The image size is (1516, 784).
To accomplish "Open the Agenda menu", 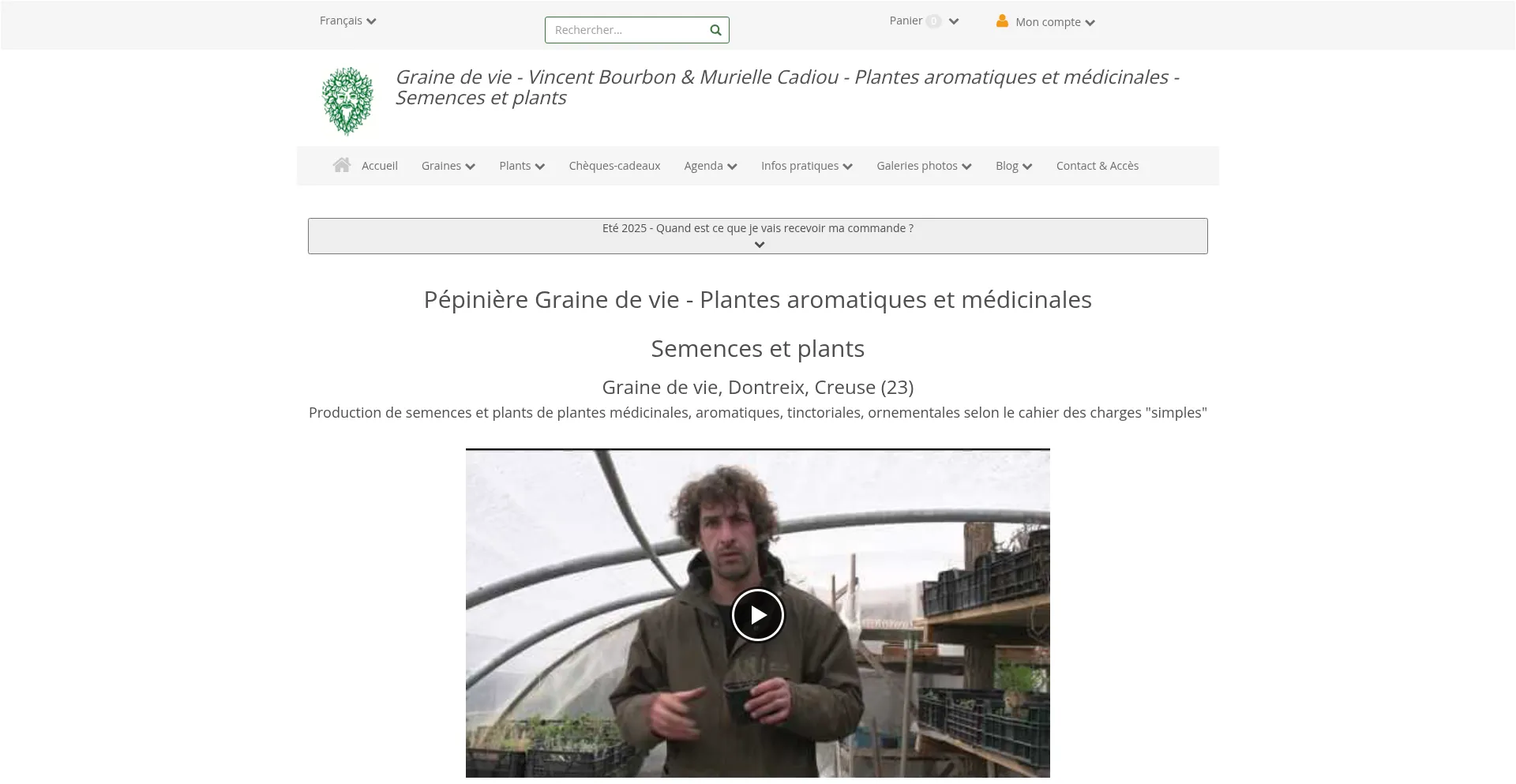I will (711, 166).
